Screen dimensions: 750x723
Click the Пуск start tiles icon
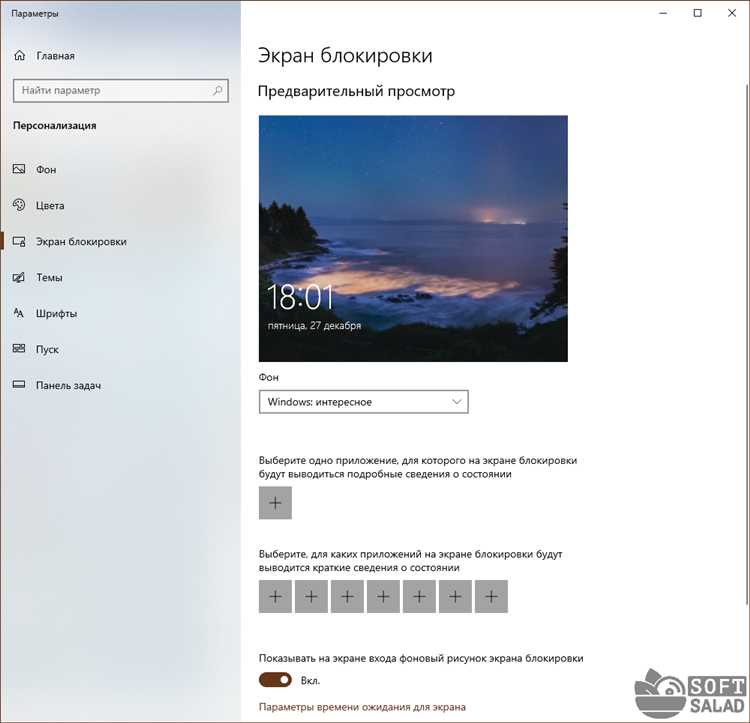pyautogui.click(x=19, y=349)
